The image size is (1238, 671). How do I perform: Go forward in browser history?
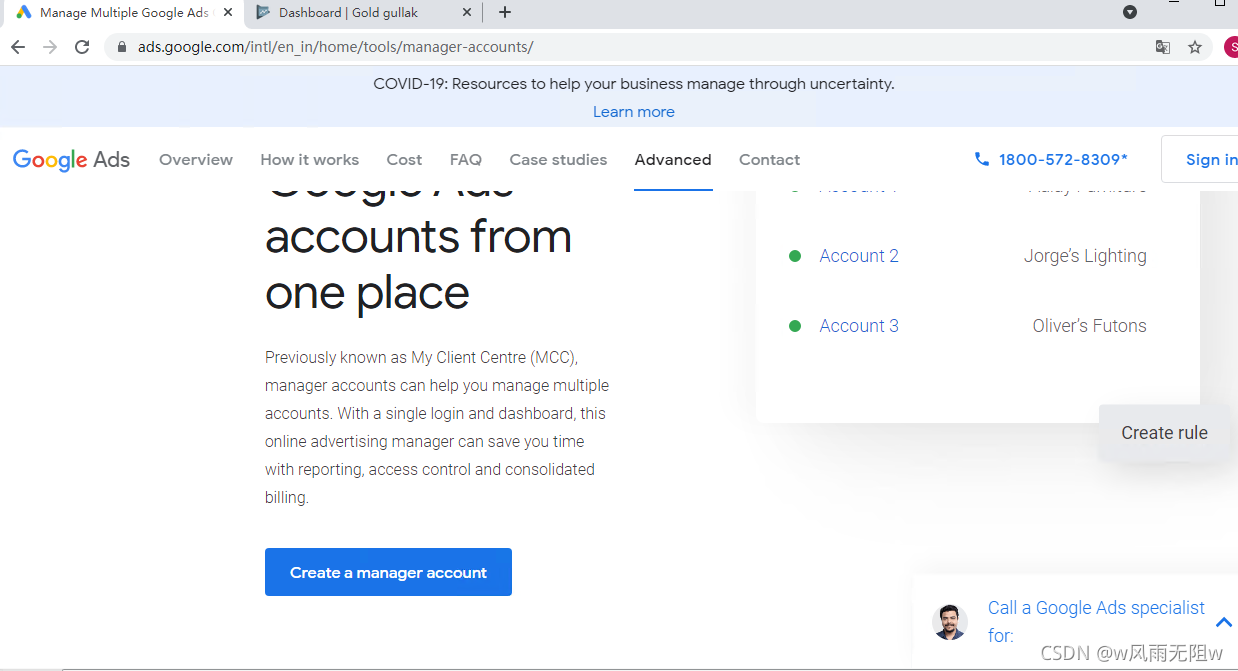[x=50, y=47]
